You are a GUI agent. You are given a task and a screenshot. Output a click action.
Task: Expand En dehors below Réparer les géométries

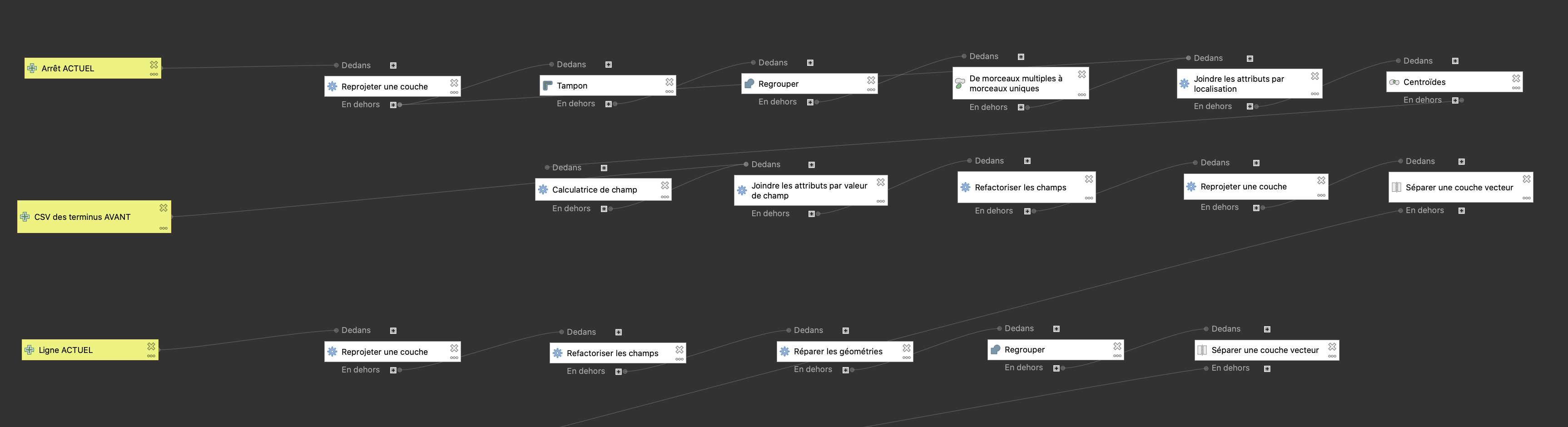pyautogui.click(x=845, y=370)
